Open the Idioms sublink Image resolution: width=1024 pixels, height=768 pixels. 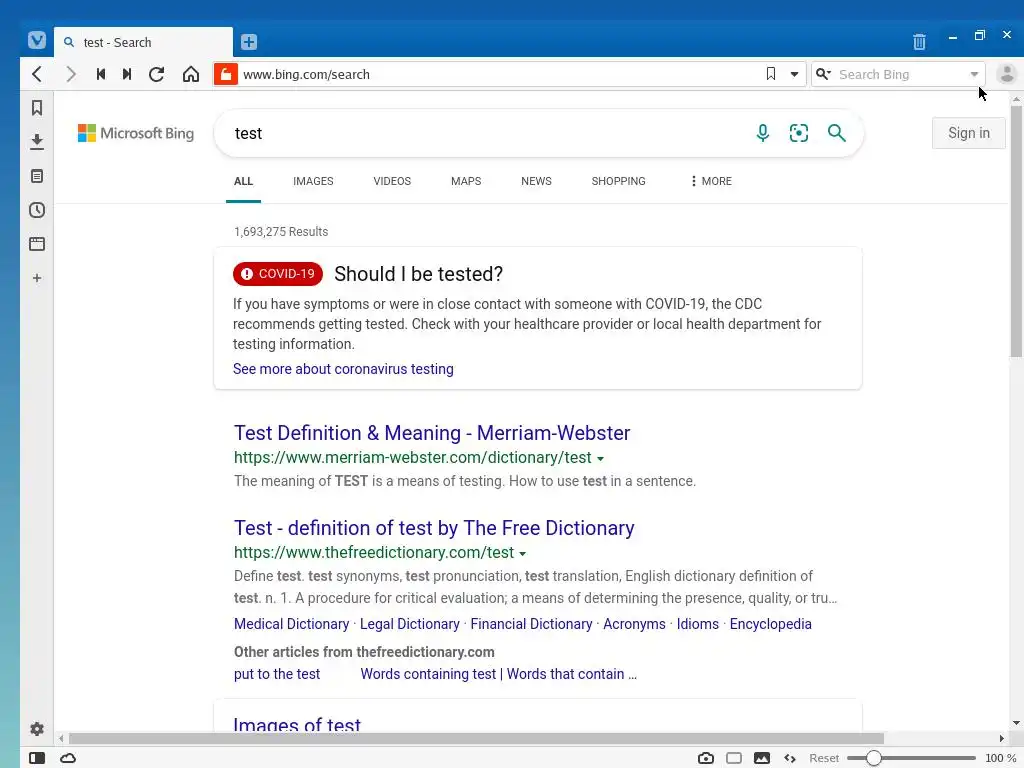pos(697,624)
